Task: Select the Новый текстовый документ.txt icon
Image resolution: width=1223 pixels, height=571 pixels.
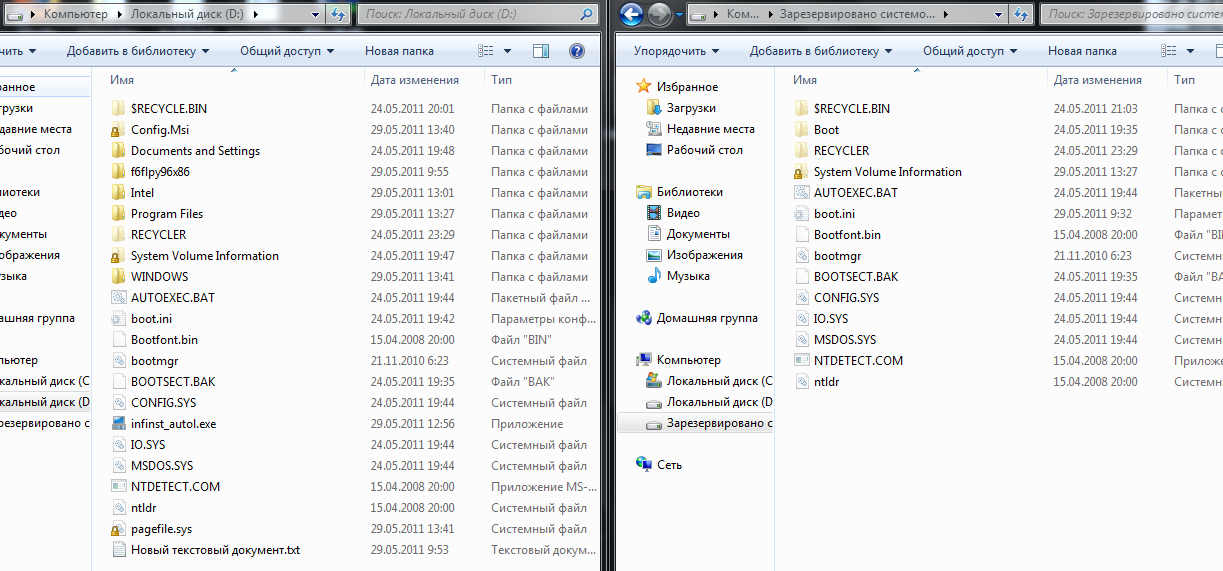Action: (x=118, y=549)
